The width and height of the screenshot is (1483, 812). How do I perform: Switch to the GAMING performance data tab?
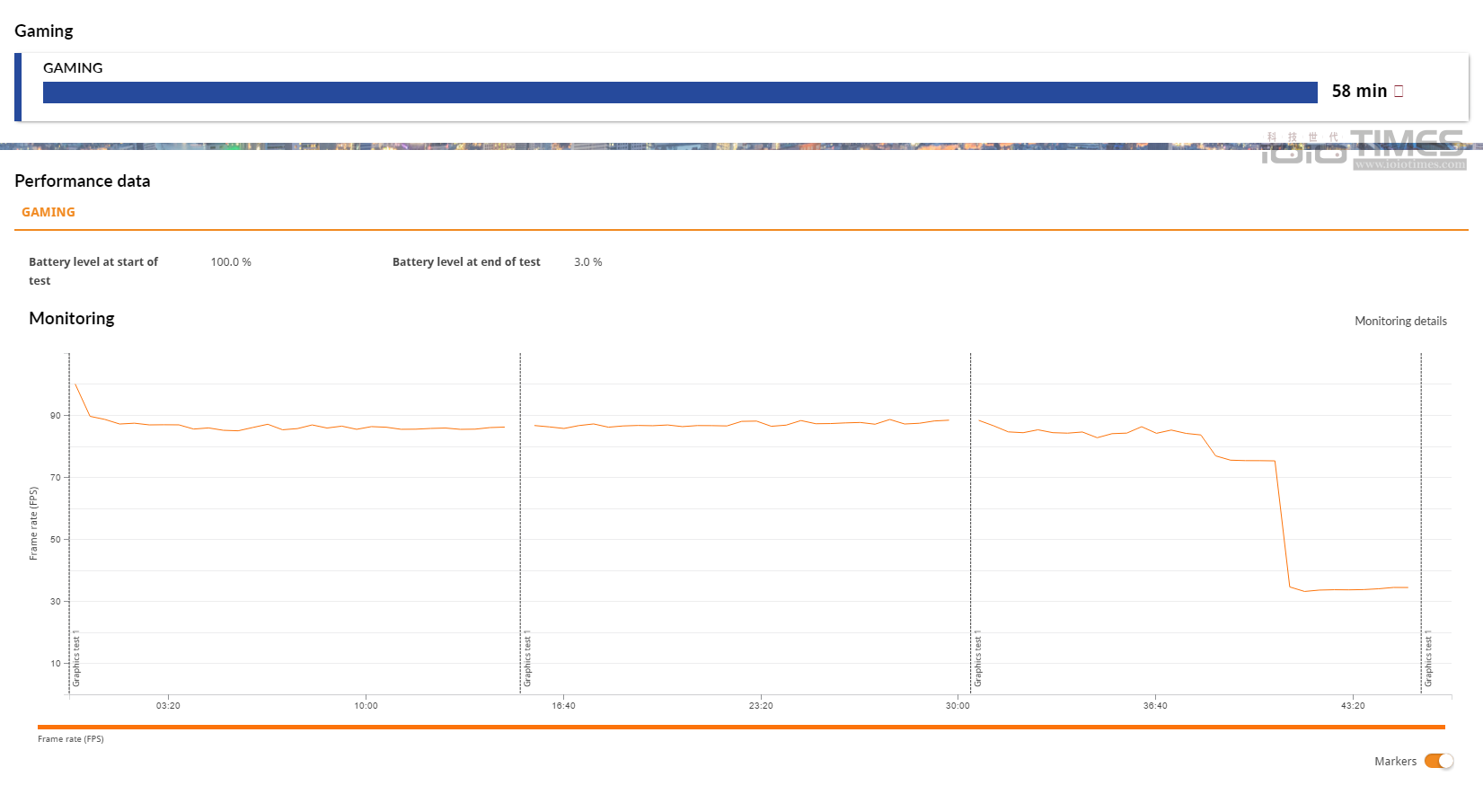click(49, 212)
